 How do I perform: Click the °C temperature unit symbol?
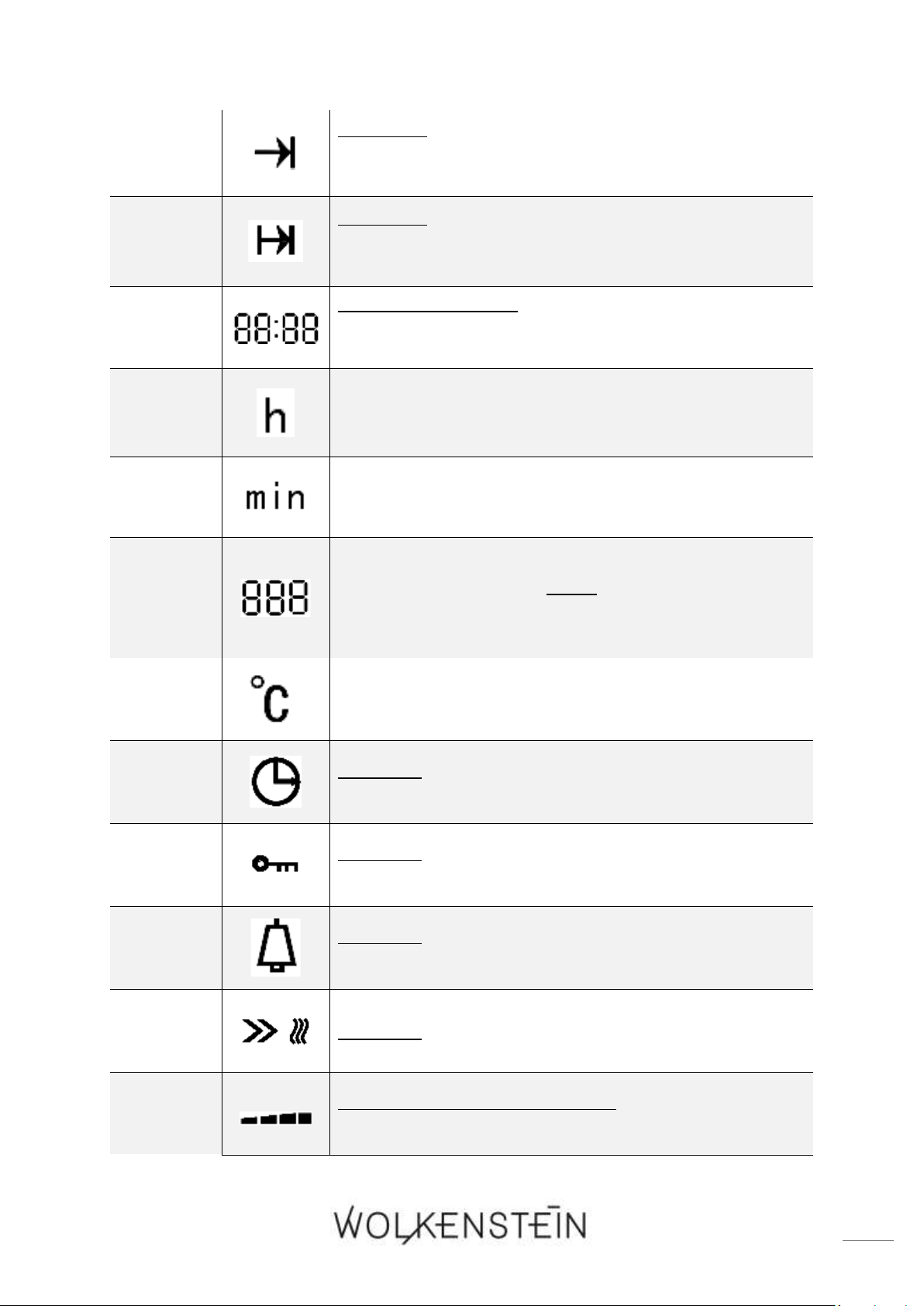[x=270, y=699]
